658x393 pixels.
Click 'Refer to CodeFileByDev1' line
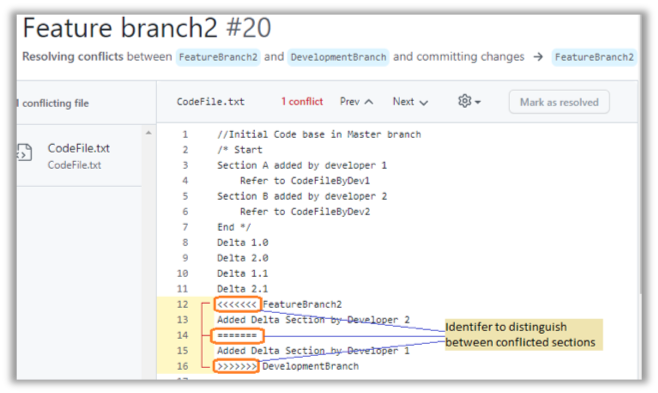click(x=305, y=181)
